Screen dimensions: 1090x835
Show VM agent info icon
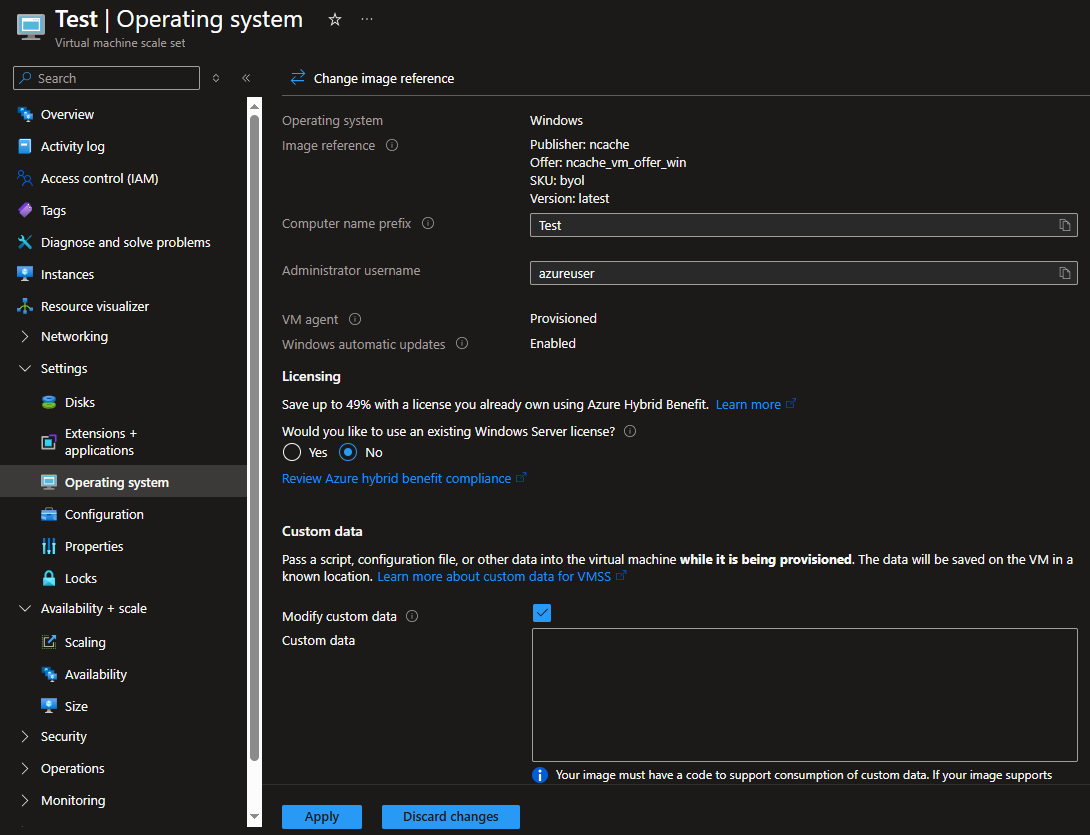click(355, 319)
